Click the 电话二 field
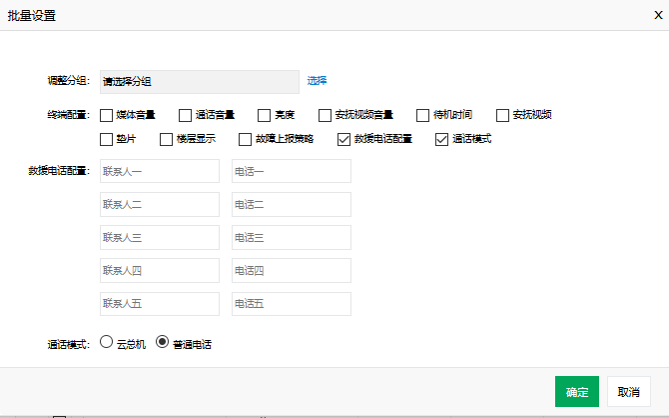 [291, 204]
